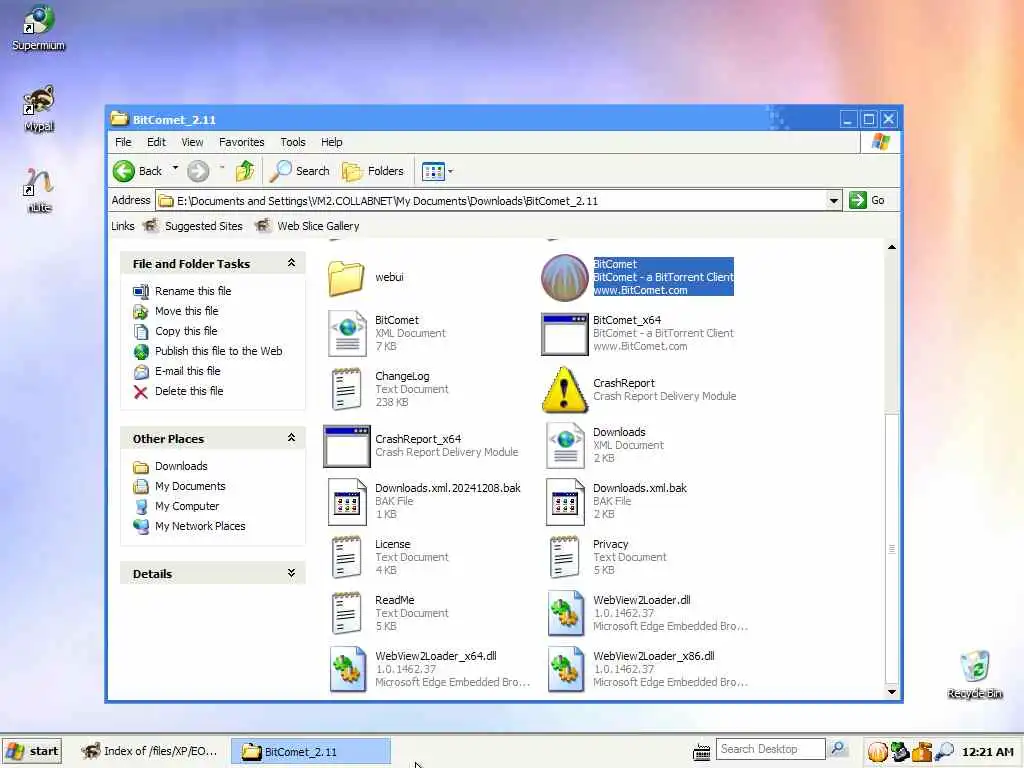This screenshot has width=1024, height=768.
Task: Click Copy this file
Action: click(x=175, y=331)
